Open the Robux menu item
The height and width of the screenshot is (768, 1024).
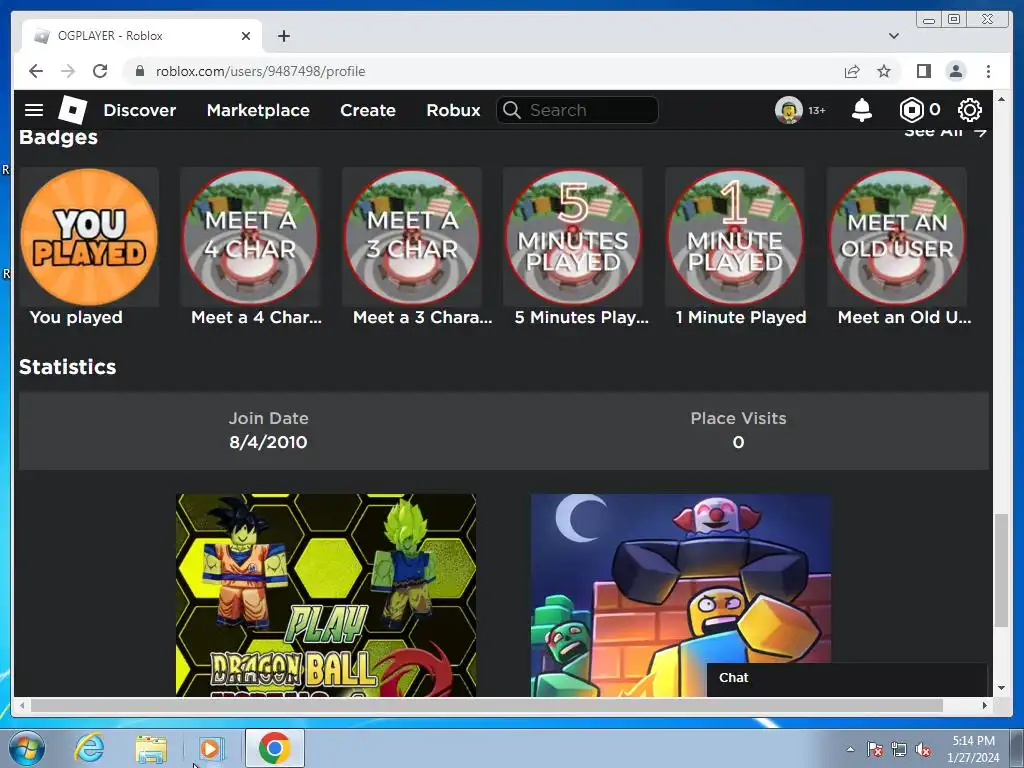[x=453, y=110]
